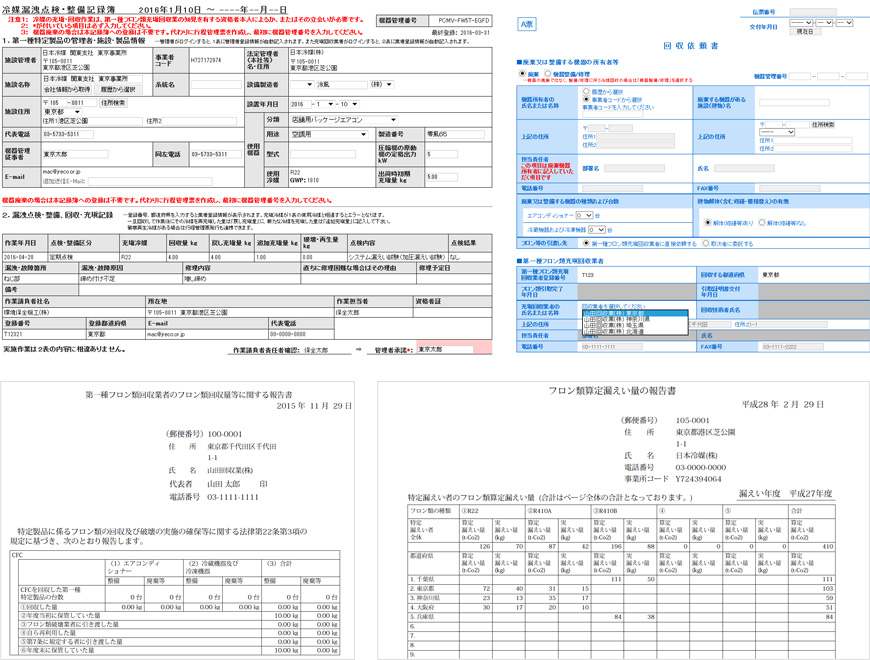Open the エアコンディショナー unit count dropdown
The width and height of the screenshot is (870, 660).
pos(584,215)
